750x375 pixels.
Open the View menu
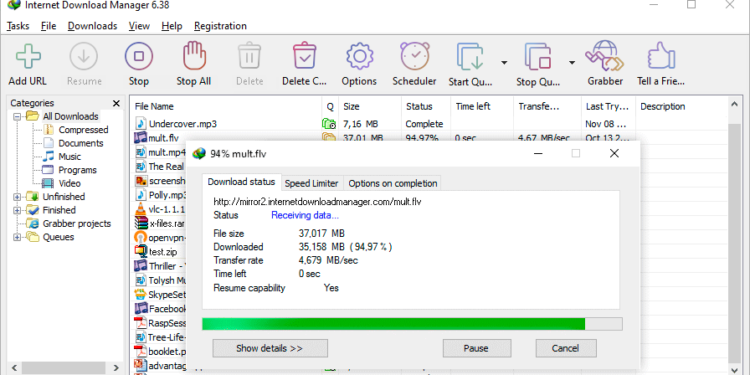point(139,26)
